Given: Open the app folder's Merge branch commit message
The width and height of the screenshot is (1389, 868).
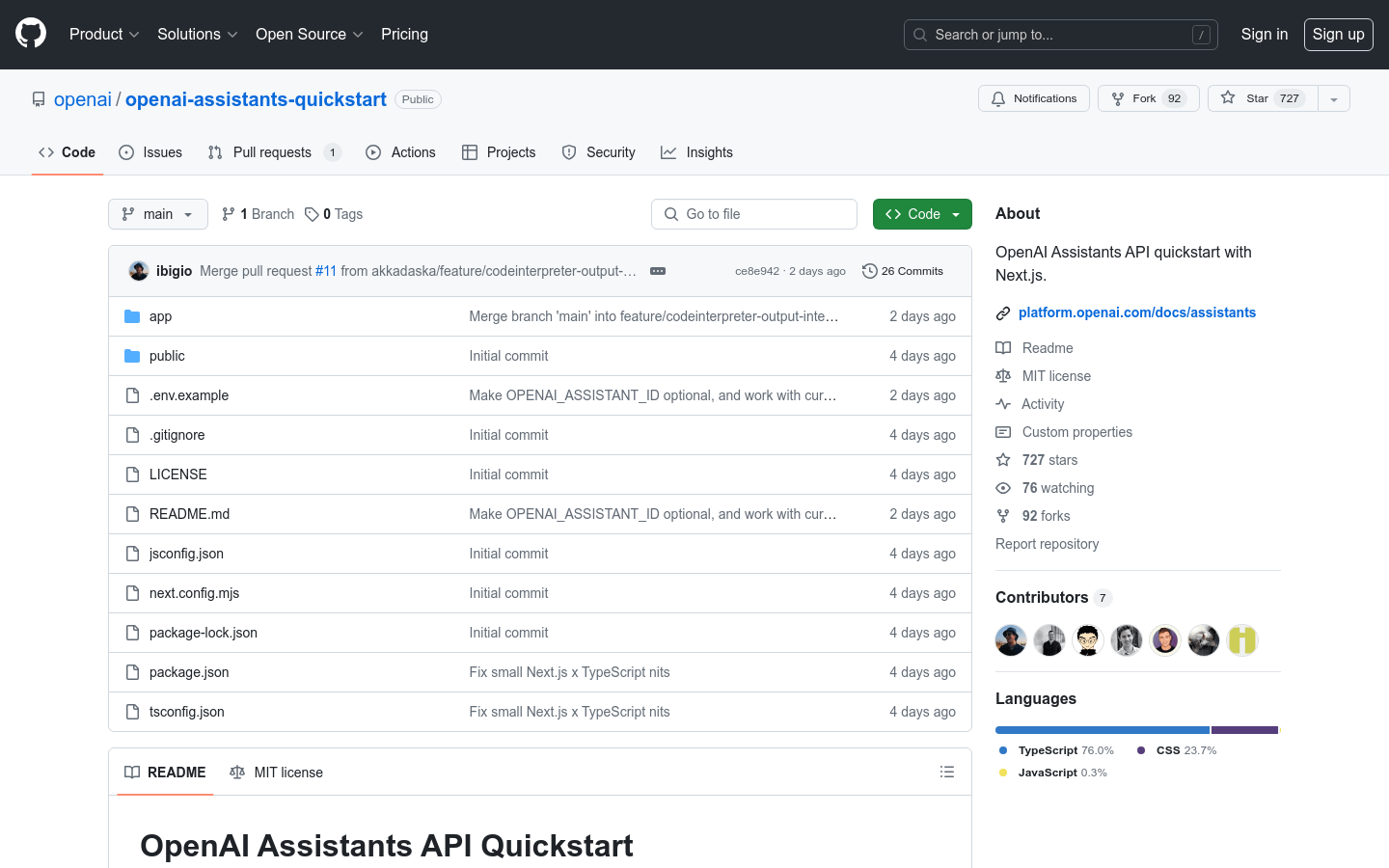Looking at the screenshot, I should (654, 316).
